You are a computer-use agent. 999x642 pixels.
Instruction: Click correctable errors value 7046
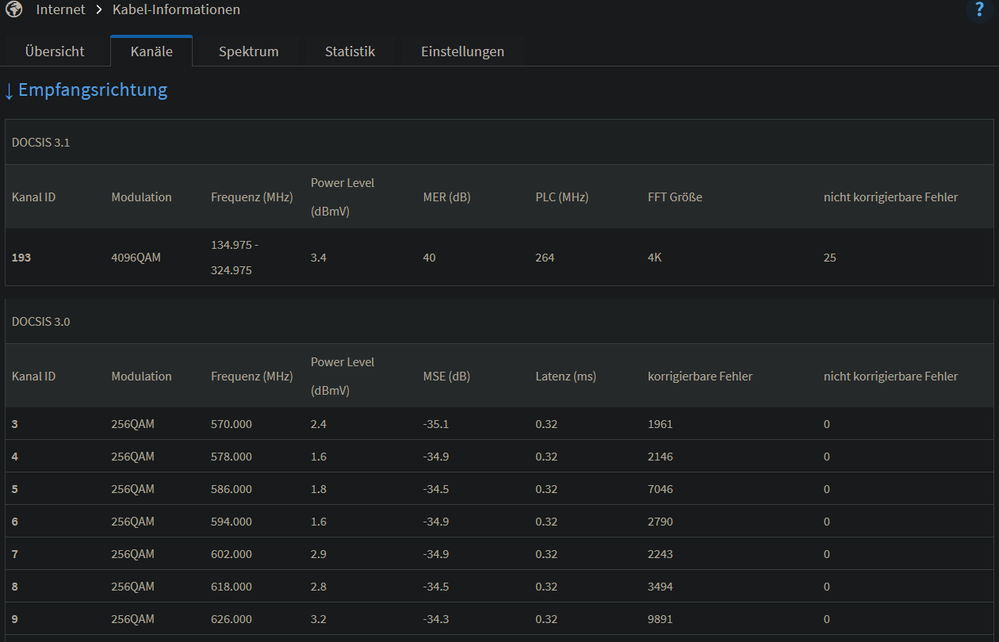point(660,489)
